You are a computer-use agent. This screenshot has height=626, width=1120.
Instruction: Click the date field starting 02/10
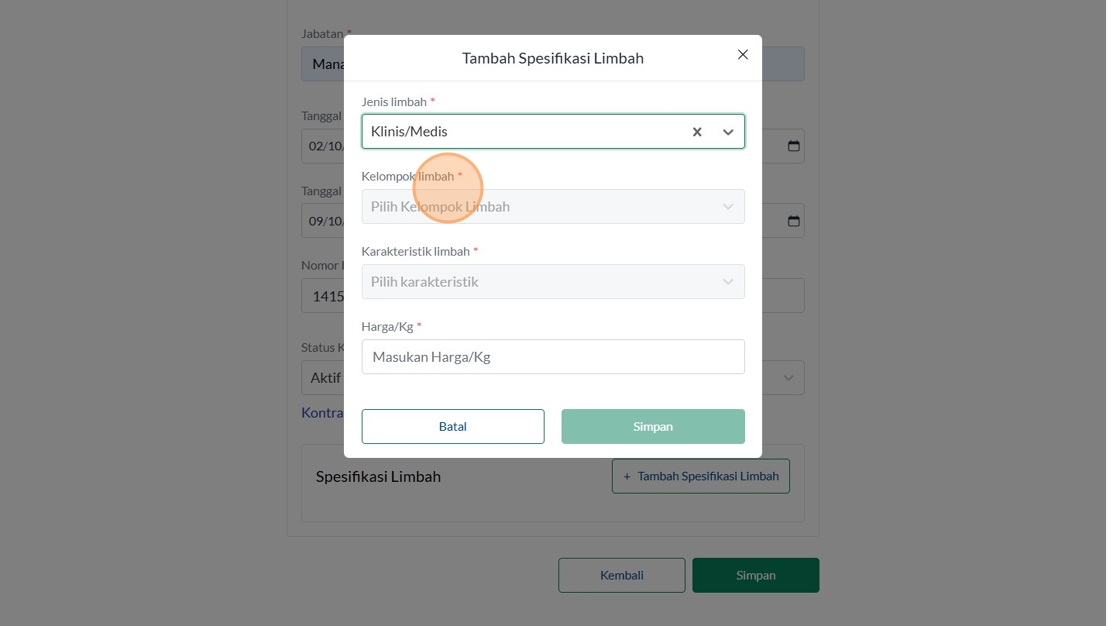click(323, 146)
